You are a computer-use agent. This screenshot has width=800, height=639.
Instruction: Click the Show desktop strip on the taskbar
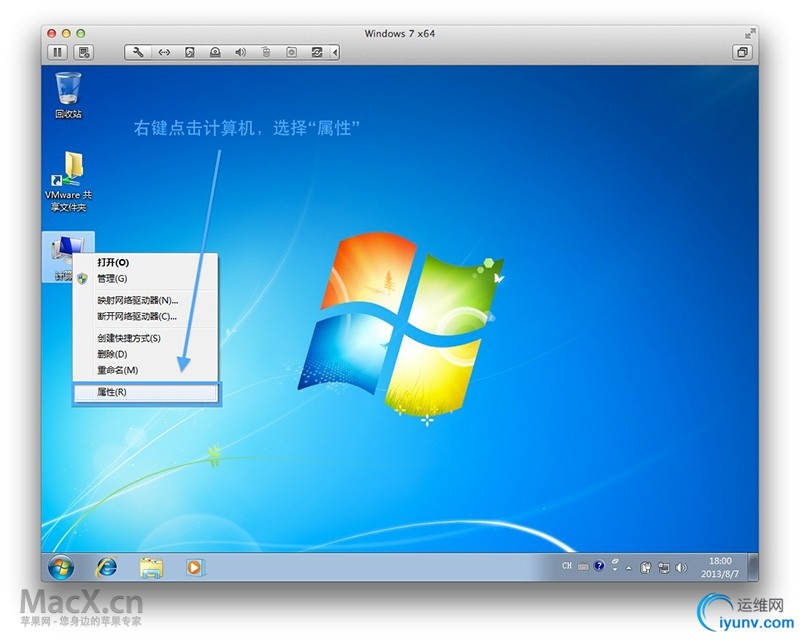tap(753, 567)
